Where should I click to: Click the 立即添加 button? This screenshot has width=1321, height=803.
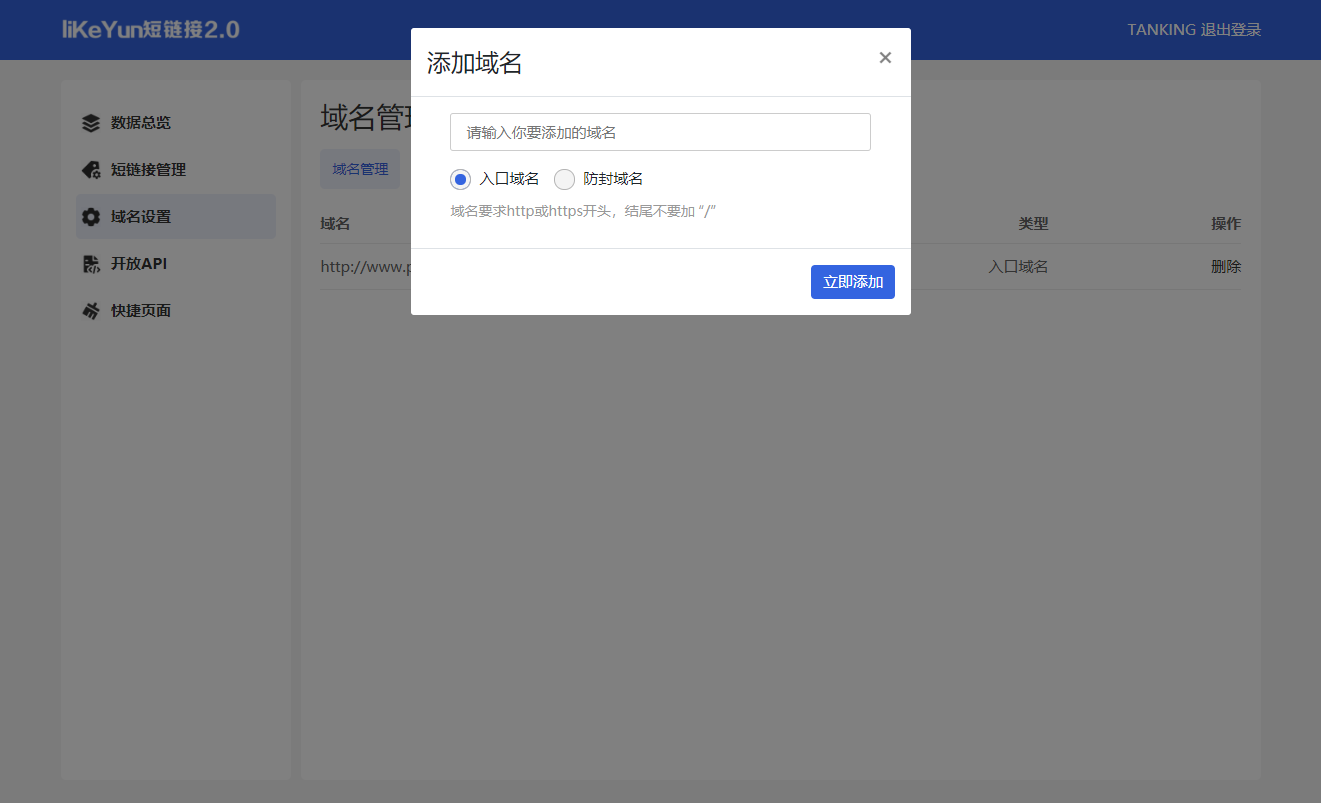click(x=853, y=282)
